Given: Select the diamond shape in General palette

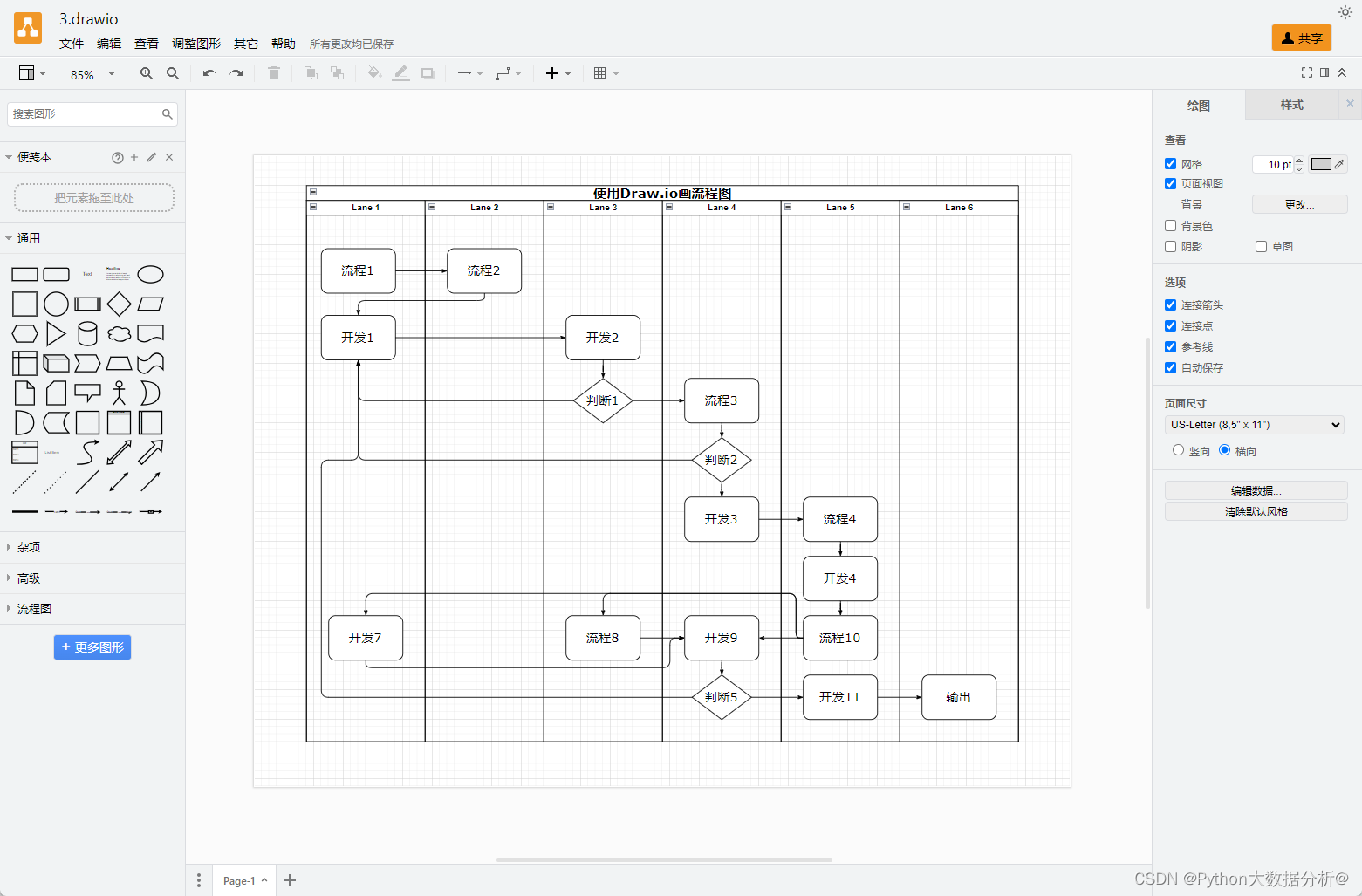Looking at the screenshot, I should [x=120, y=304].
